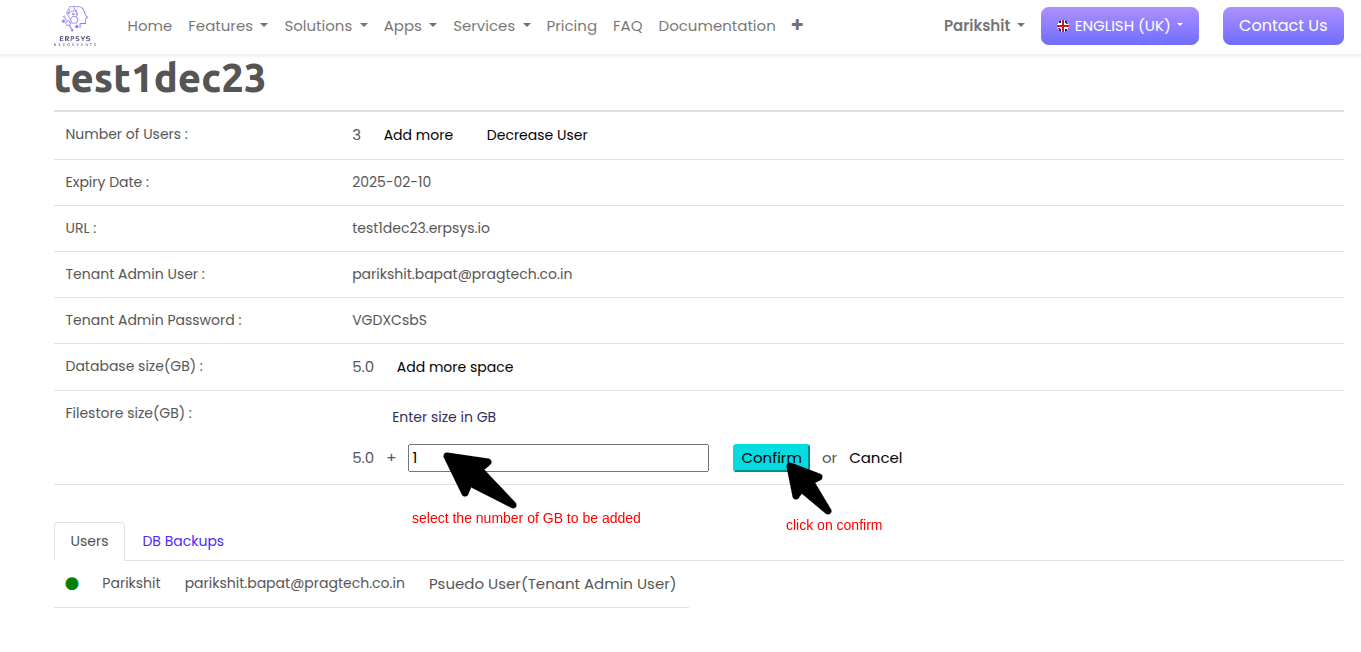Expand the Services dropdown

[x=491, y=26]
